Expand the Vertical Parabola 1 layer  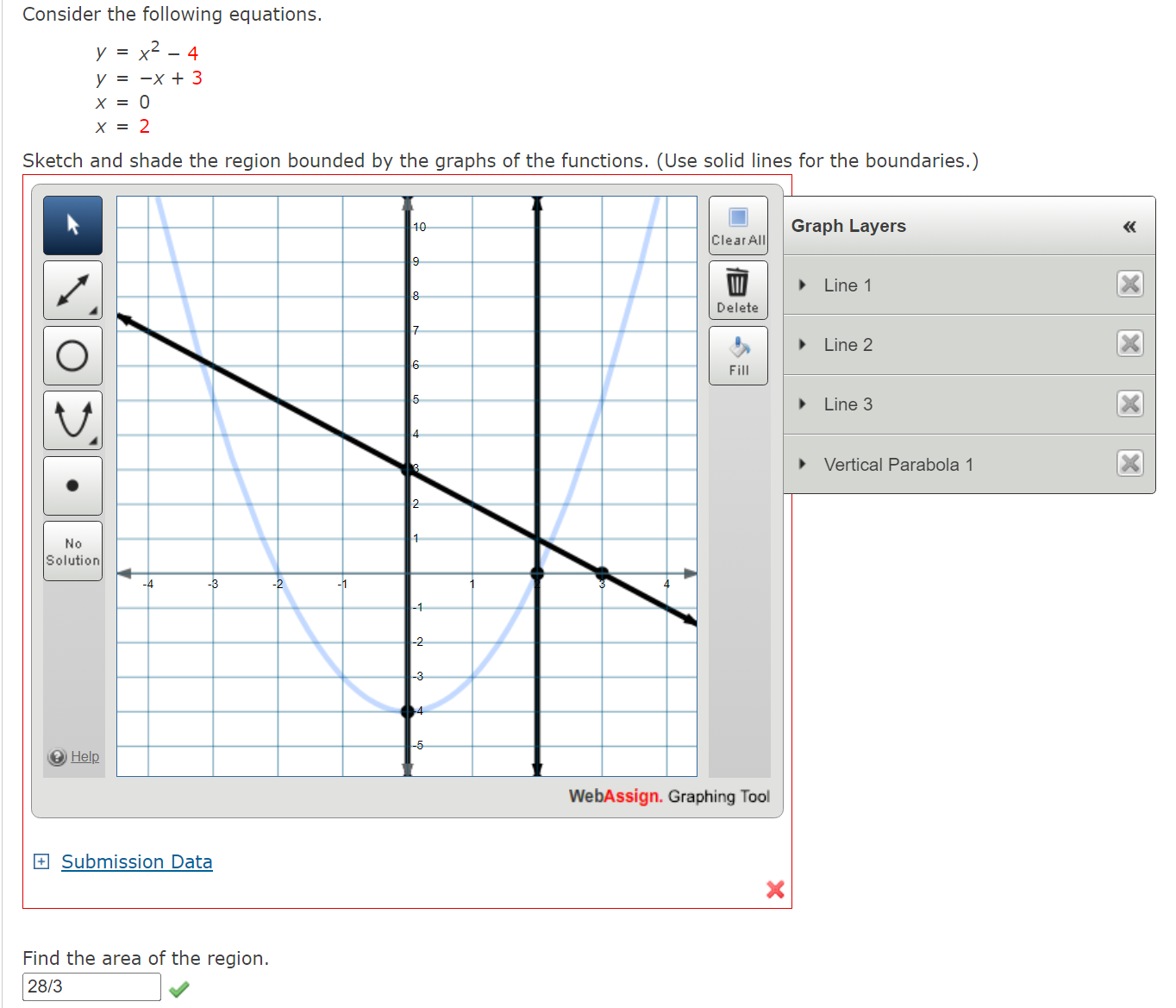pos(804,464)
